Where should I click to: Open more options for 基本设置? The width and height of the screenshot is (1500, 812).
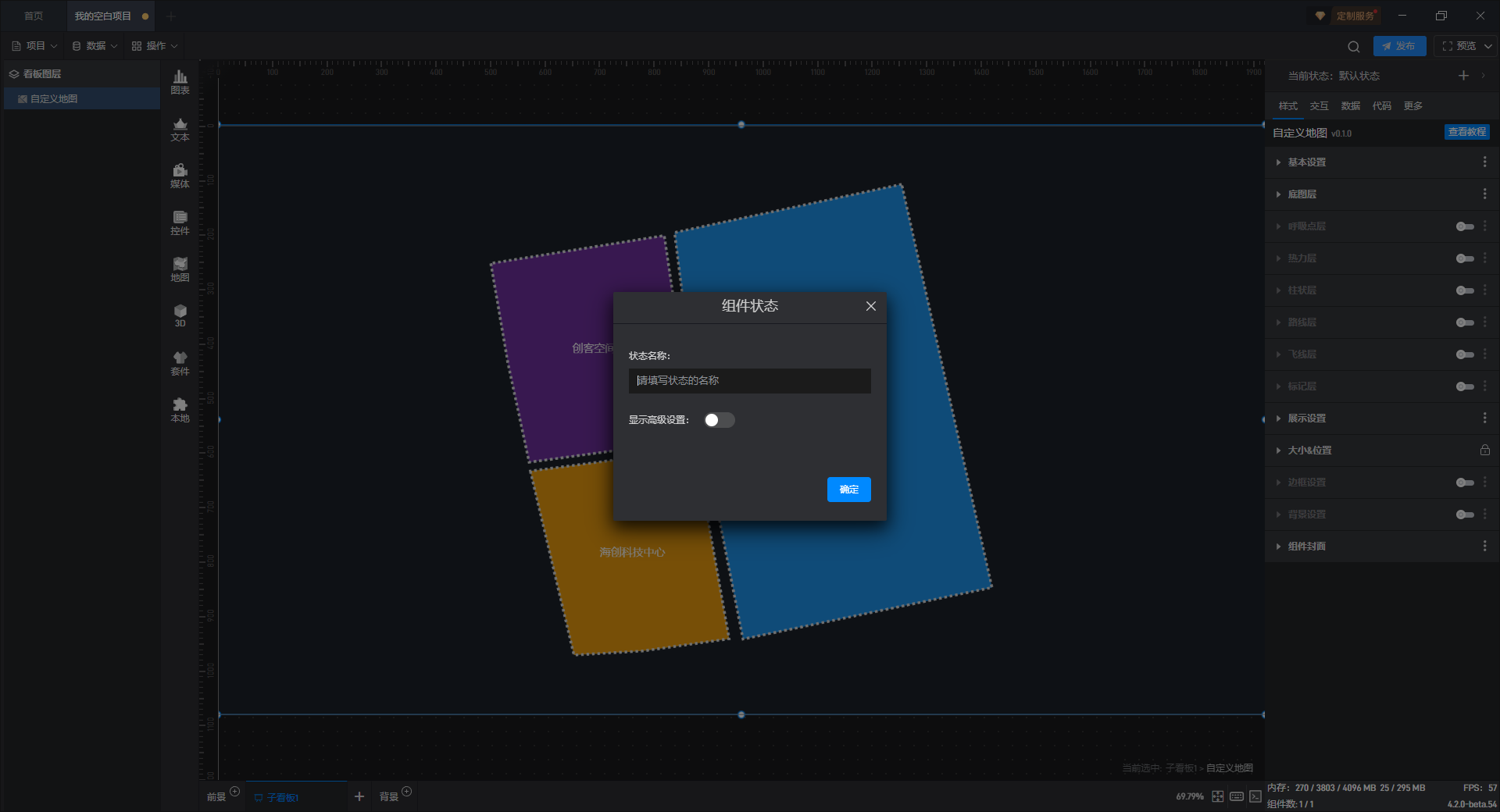click(1484, 162)
